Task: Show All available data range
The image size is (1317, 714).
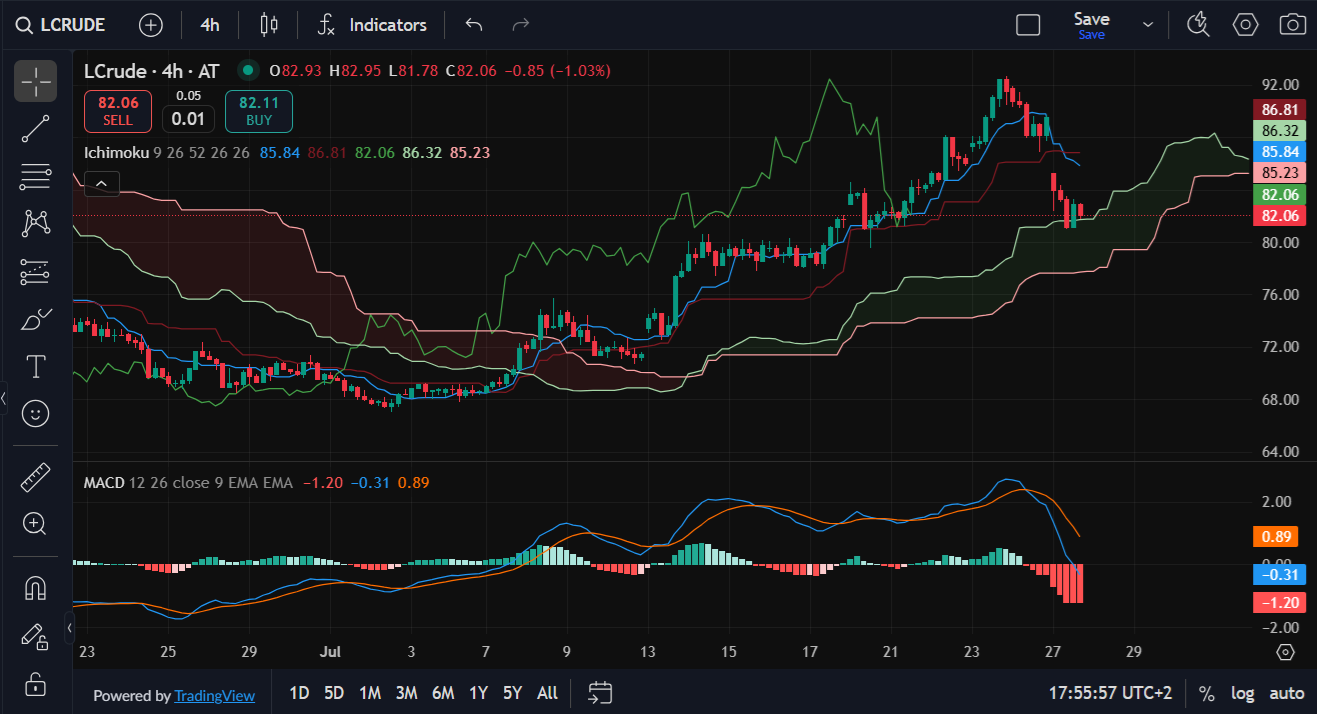Action: tap(547, 693)
